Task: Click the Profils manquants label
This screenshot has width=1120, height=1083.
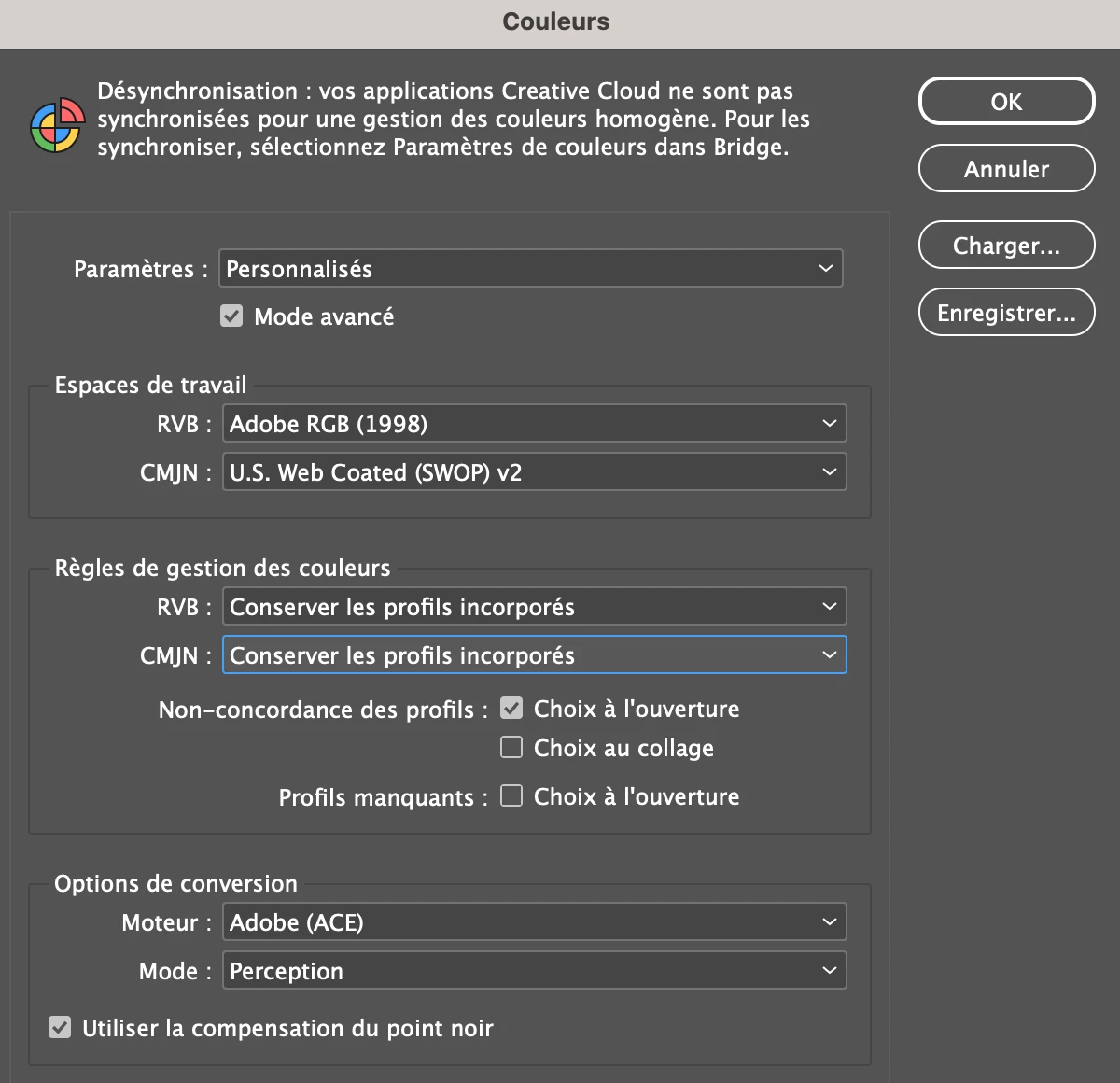Action: pos(383,797)
